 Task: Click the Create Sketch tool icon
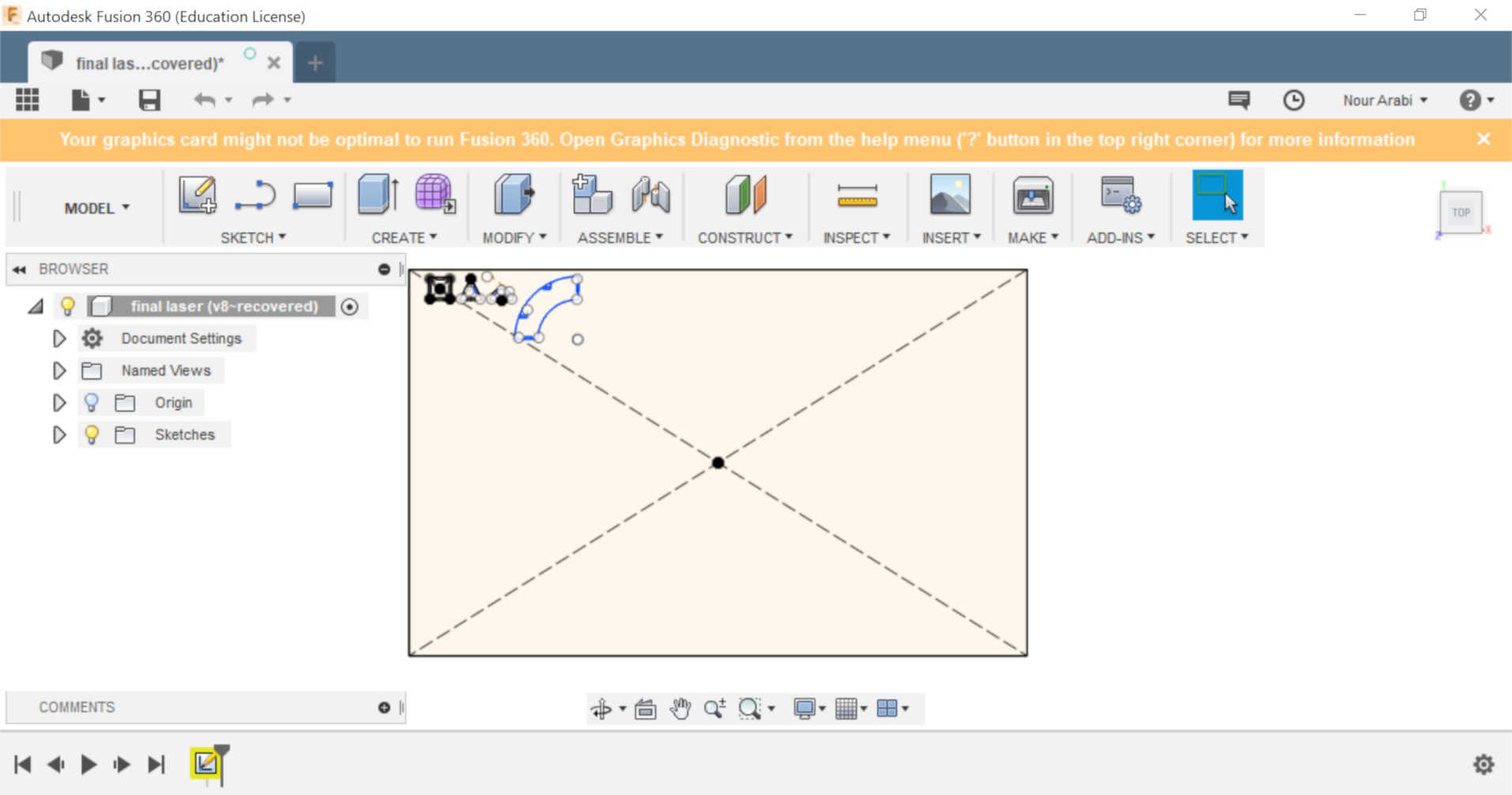(x=198, y=194)
